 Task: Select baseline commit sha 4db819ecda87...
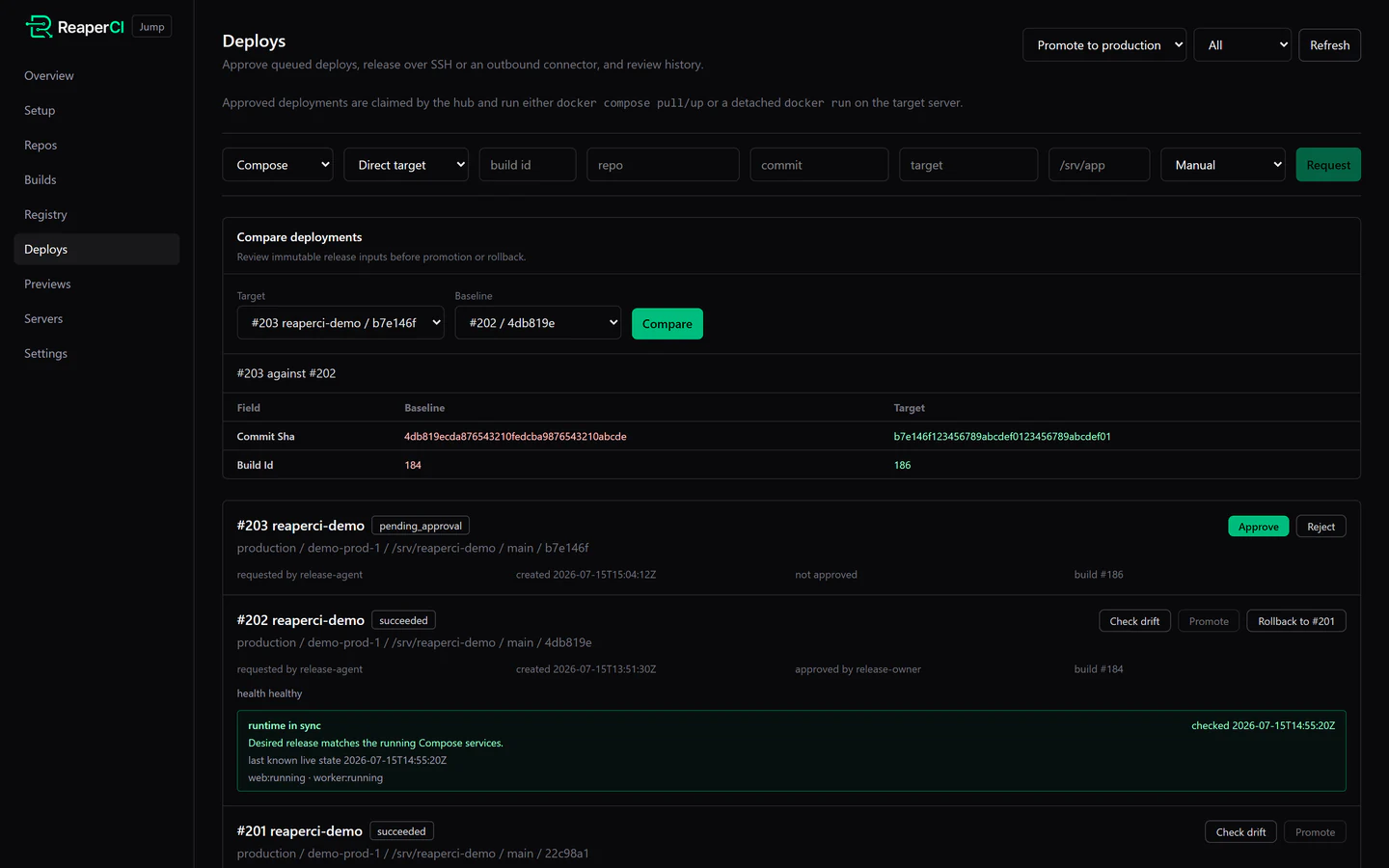(x=515, y=437)
